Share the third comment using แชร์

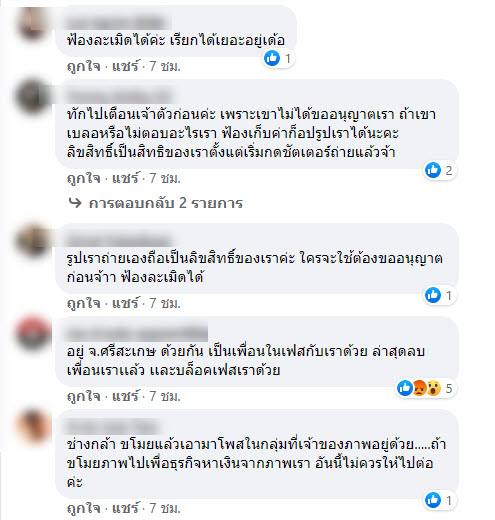click(x=125, y=303)
